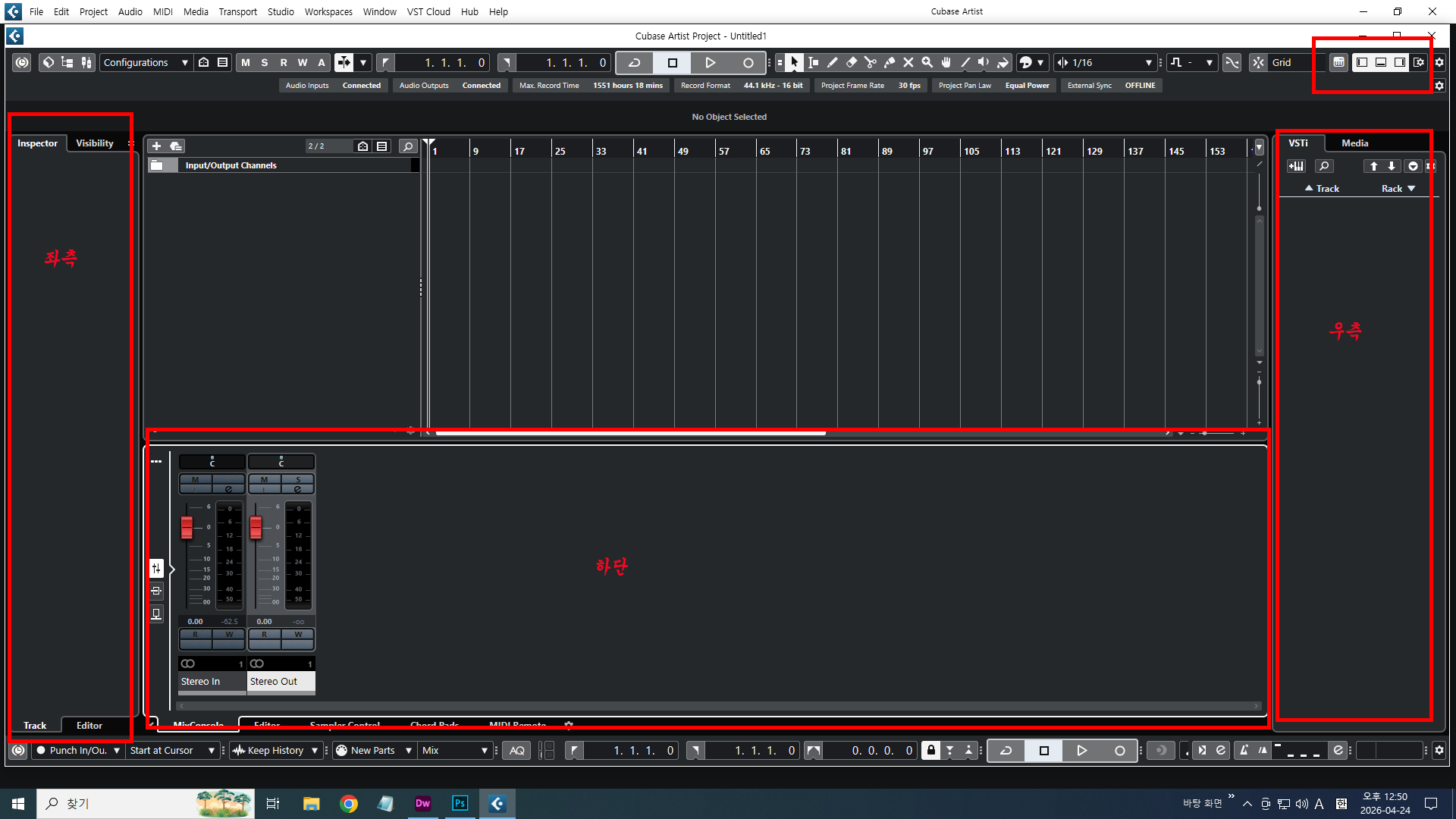
Task: Select the Range Selection tool
Action: [813, 63]
